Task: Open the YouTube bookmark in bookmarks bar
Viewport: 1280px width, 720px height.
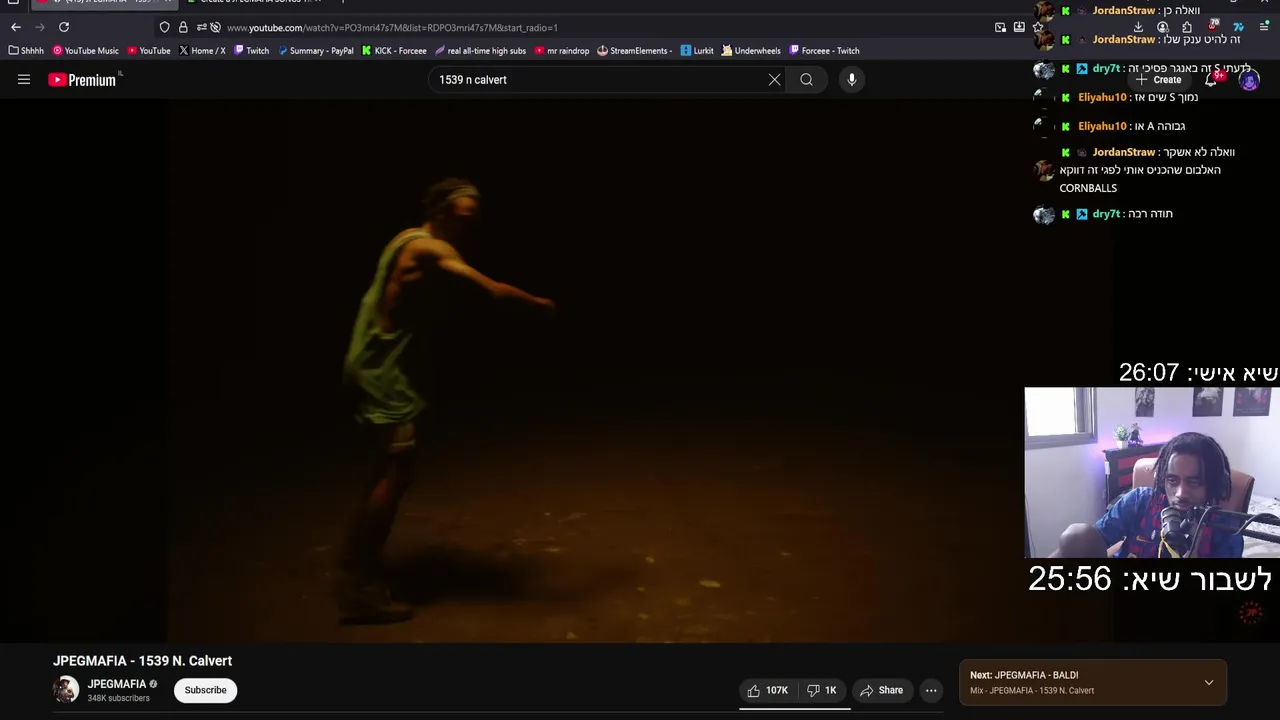Action: [149, 50]
